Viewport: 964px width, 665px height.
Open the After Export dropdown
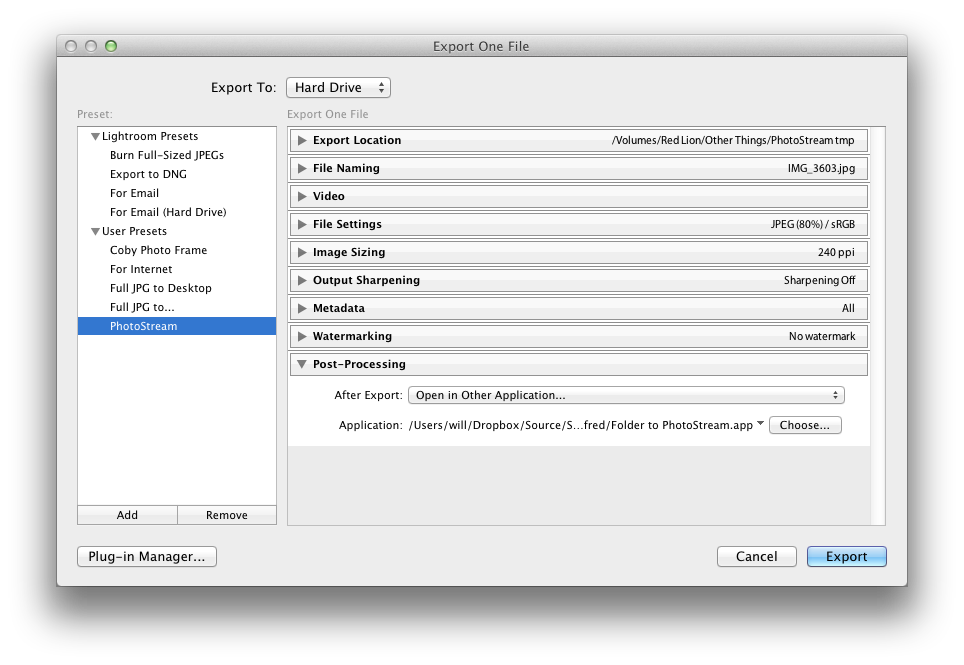(626, 395)
